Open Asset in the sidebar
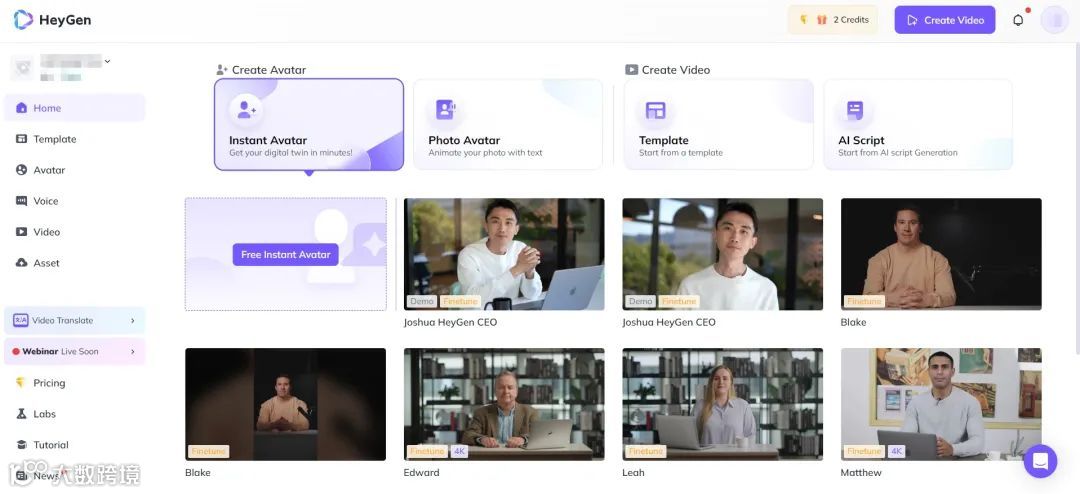1080x494 pixels. (x=74, y=263)
